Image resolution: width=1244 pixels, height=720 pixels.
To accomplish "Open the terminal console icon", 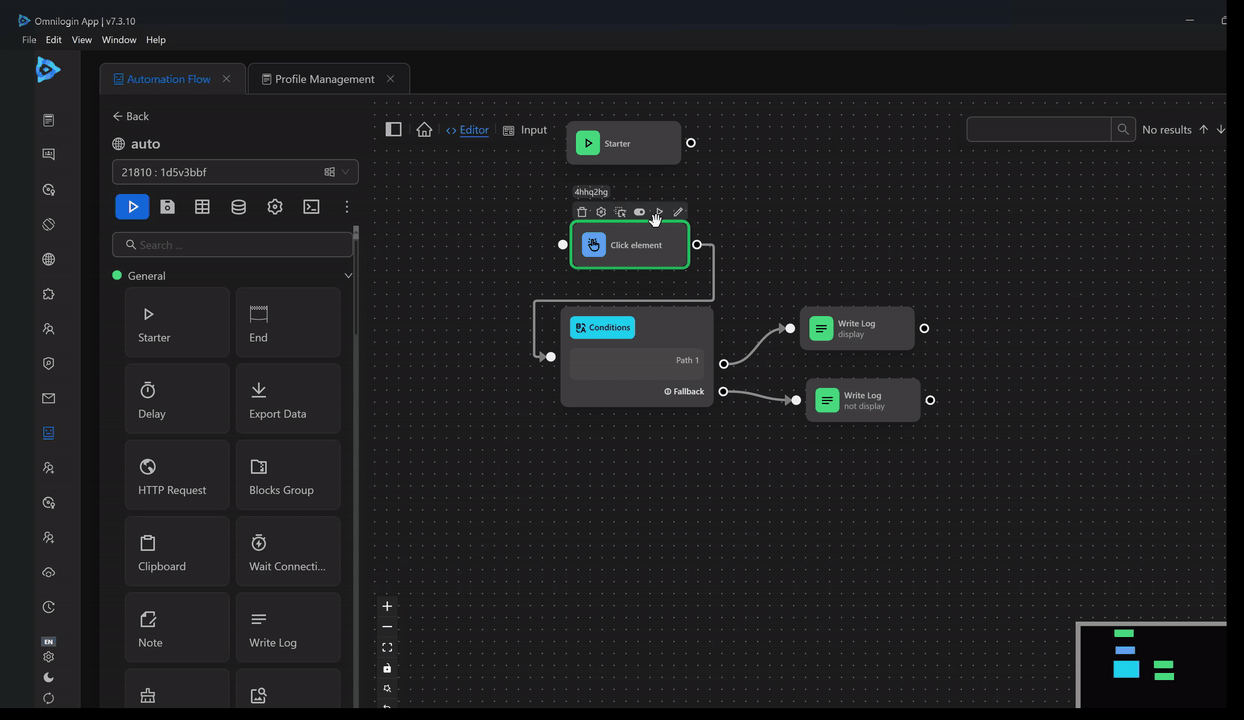I will click(311, 206).
